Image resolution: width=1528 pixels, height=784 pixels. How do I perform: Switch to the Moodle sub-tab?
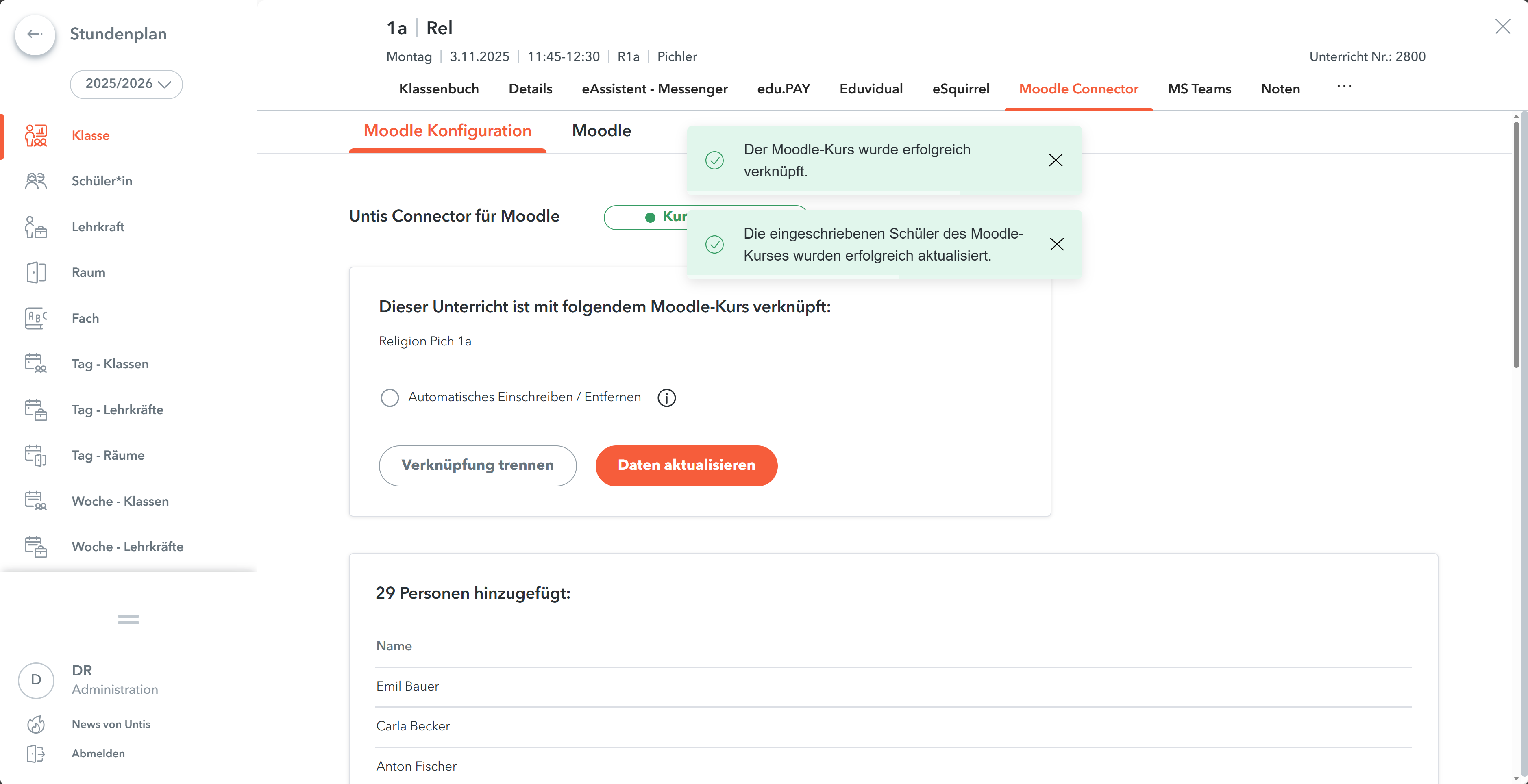[601, 130]
